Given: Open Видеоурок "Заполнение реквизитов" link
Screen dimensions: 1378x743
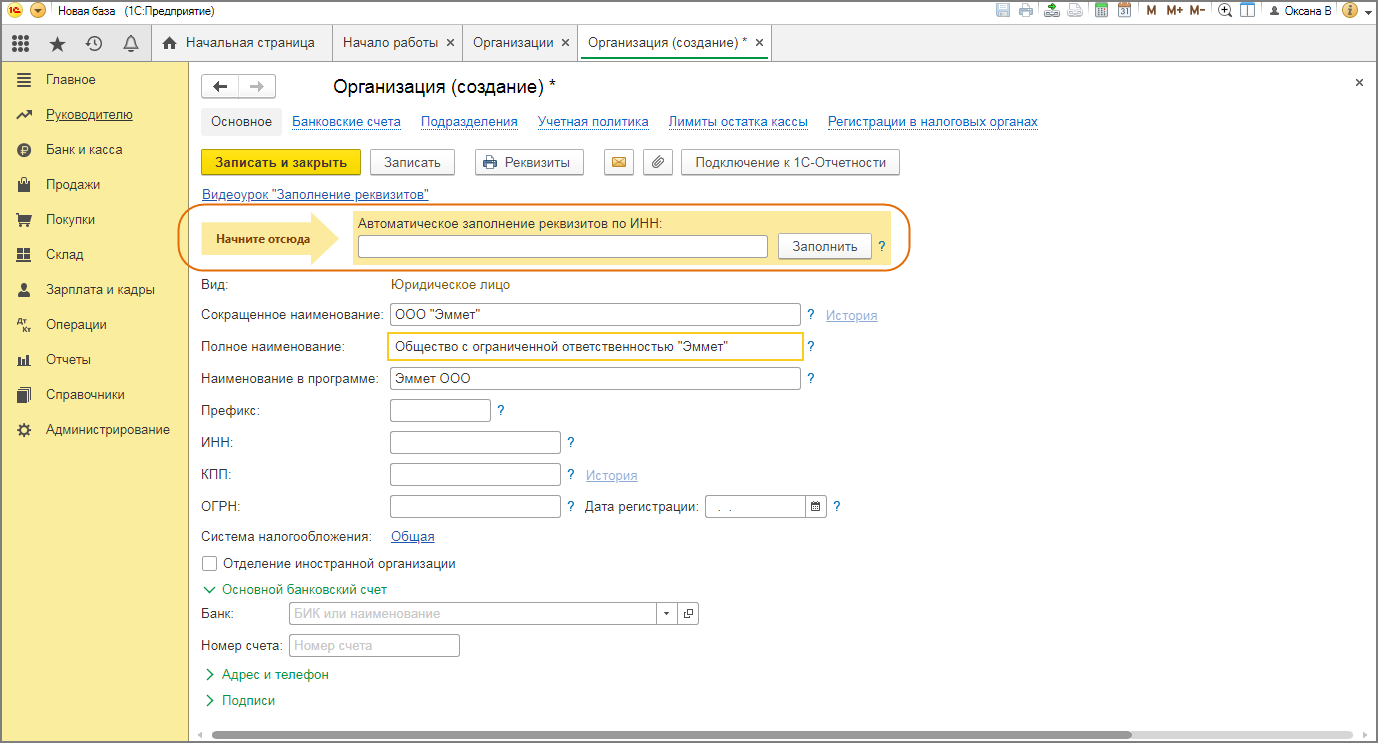Looking at the screenshot, I should (315, 195).
